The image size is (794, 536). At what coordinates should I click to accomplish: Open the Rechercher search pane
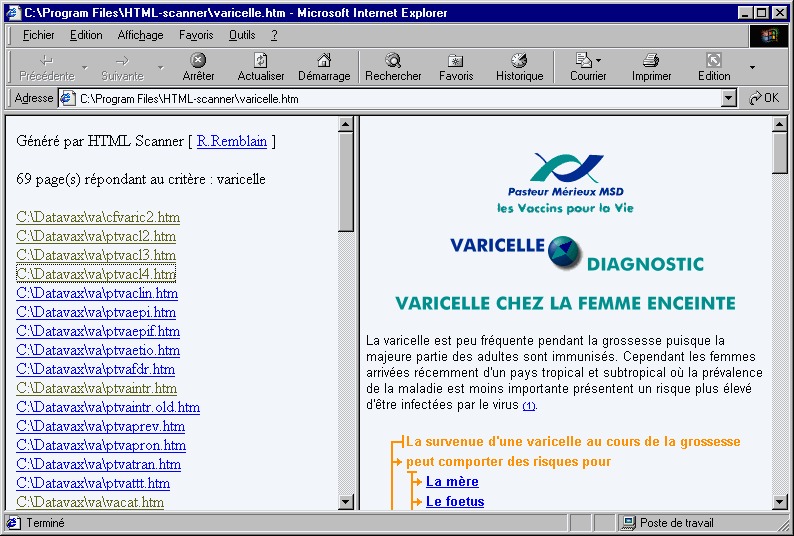click(393, 67)
